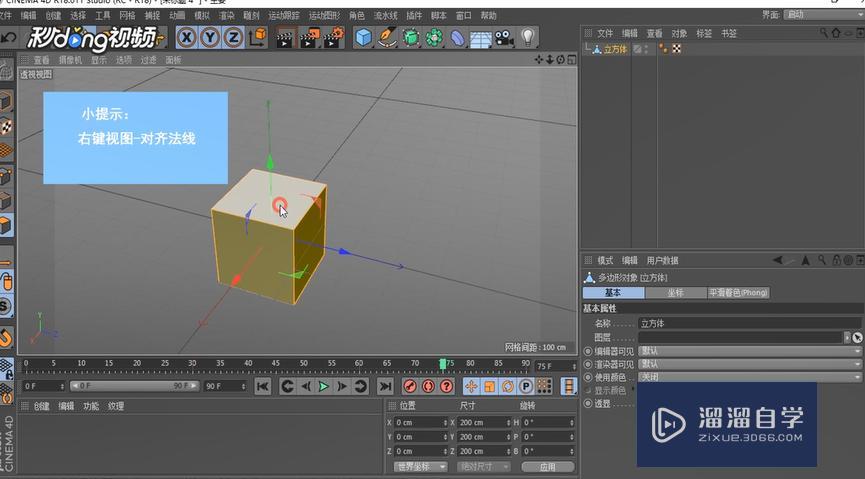Click the floor environment icon

coord(481,39)
